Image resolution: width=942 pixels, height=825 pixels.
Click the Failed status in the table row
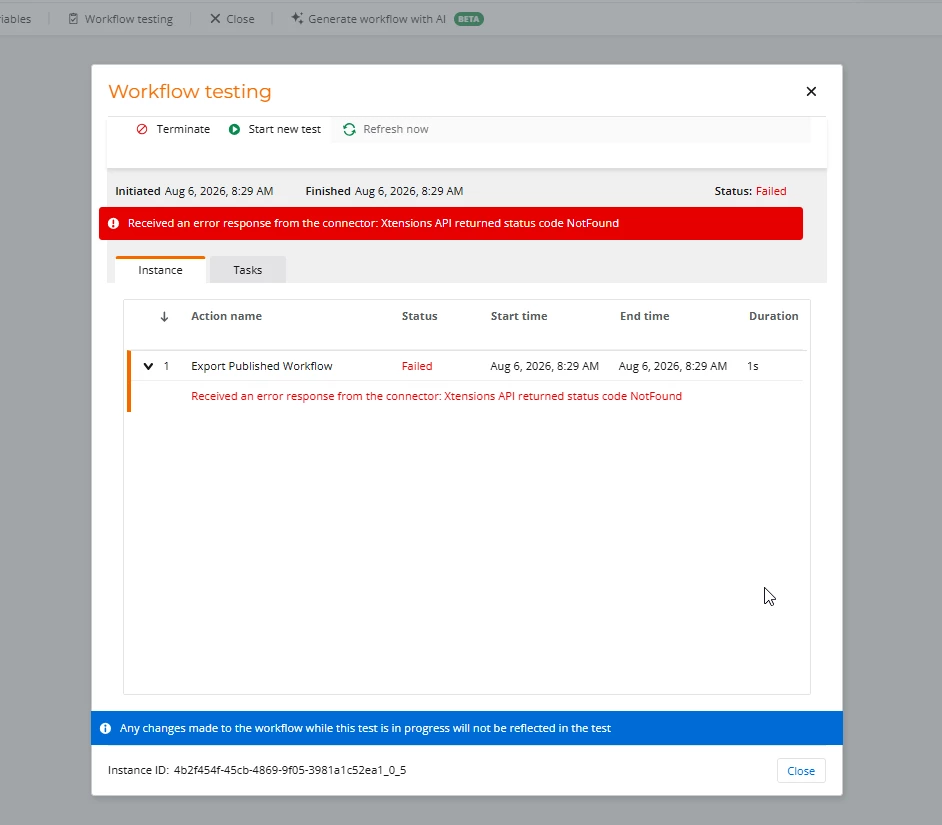tap(417, 366)
